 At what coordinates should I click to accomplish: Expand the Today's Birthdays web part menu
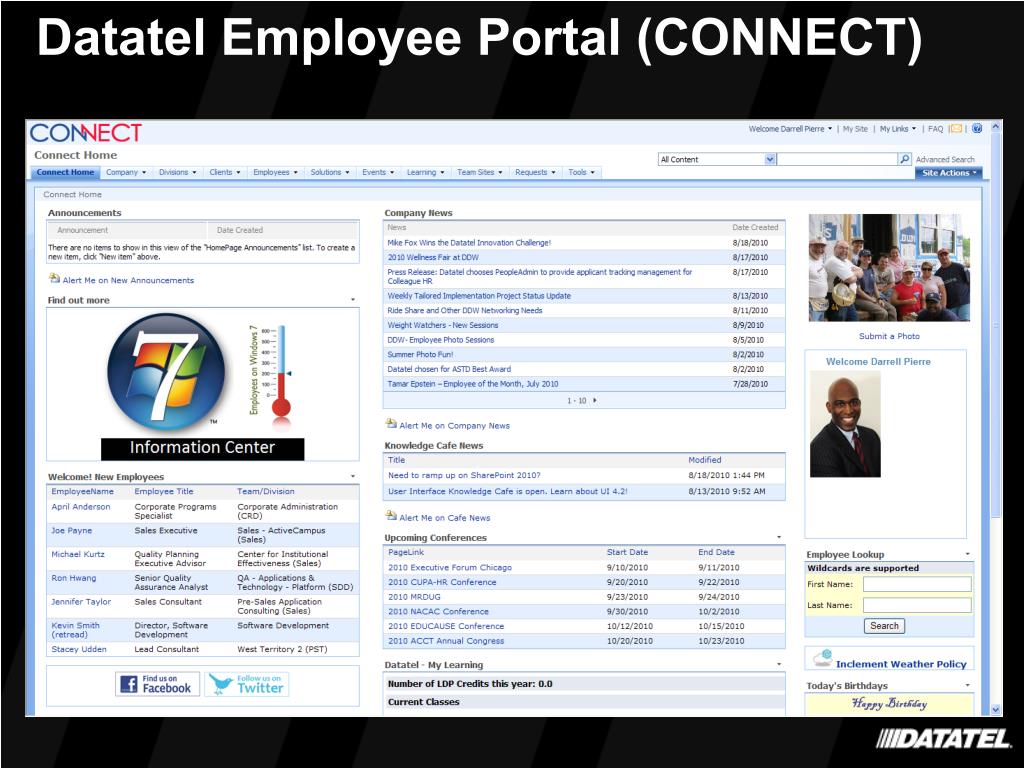(967, 686)
